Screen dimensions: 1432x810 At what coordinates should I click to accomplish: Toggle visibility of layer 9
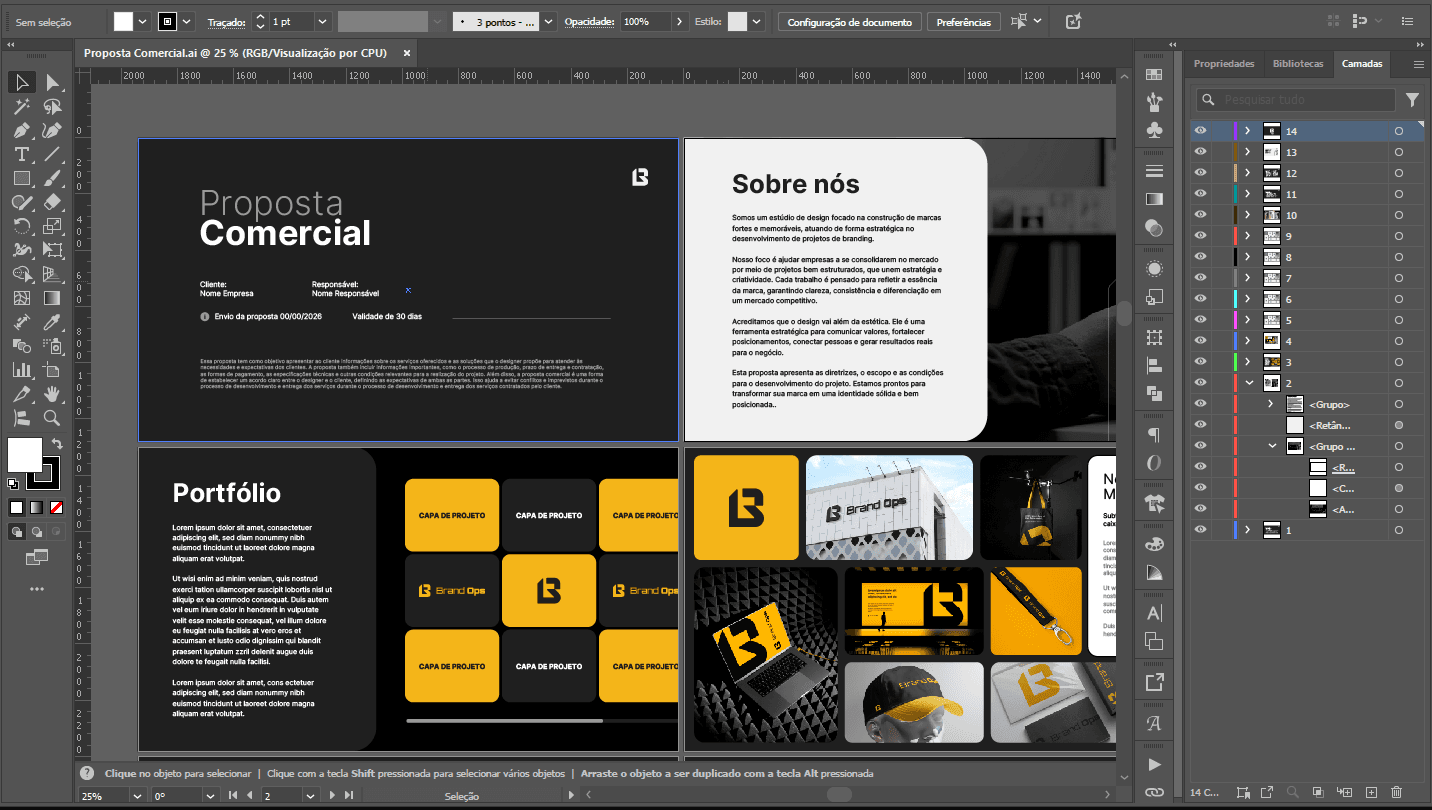click(x=1200, y=236)
